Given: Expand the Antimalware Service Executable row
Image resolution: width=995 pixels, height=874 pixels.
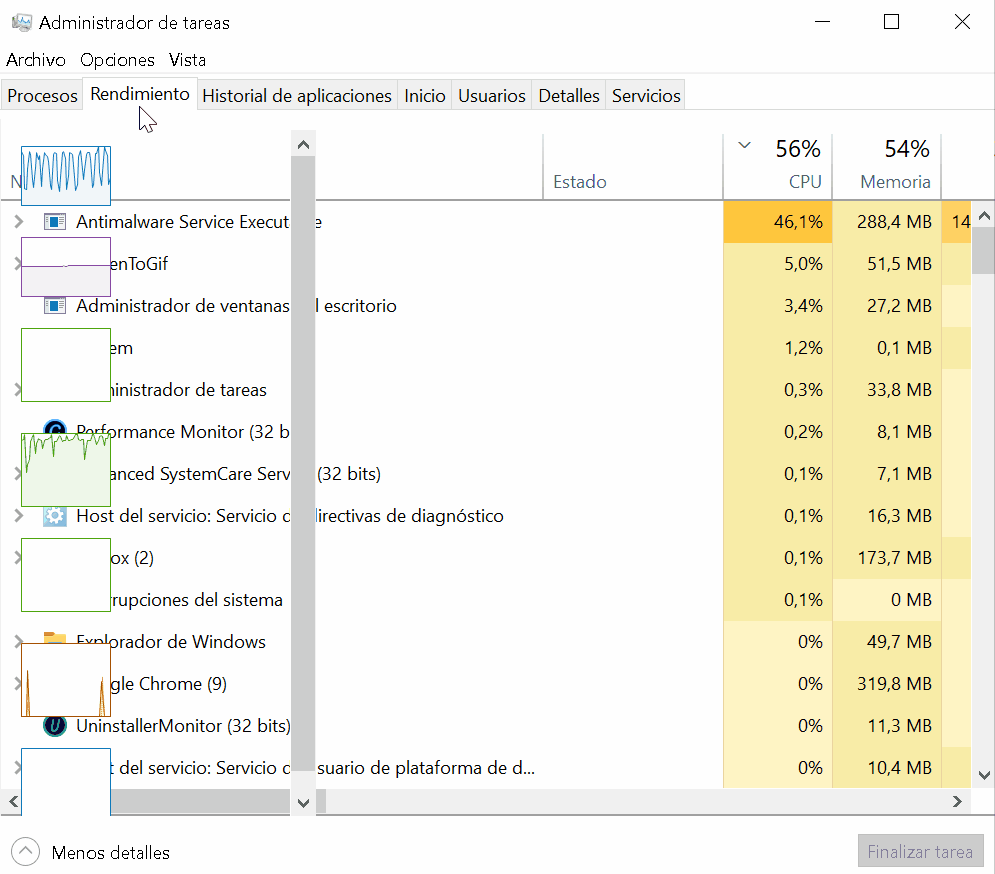Looking at the screenshot, I should (x=18, y=222).
